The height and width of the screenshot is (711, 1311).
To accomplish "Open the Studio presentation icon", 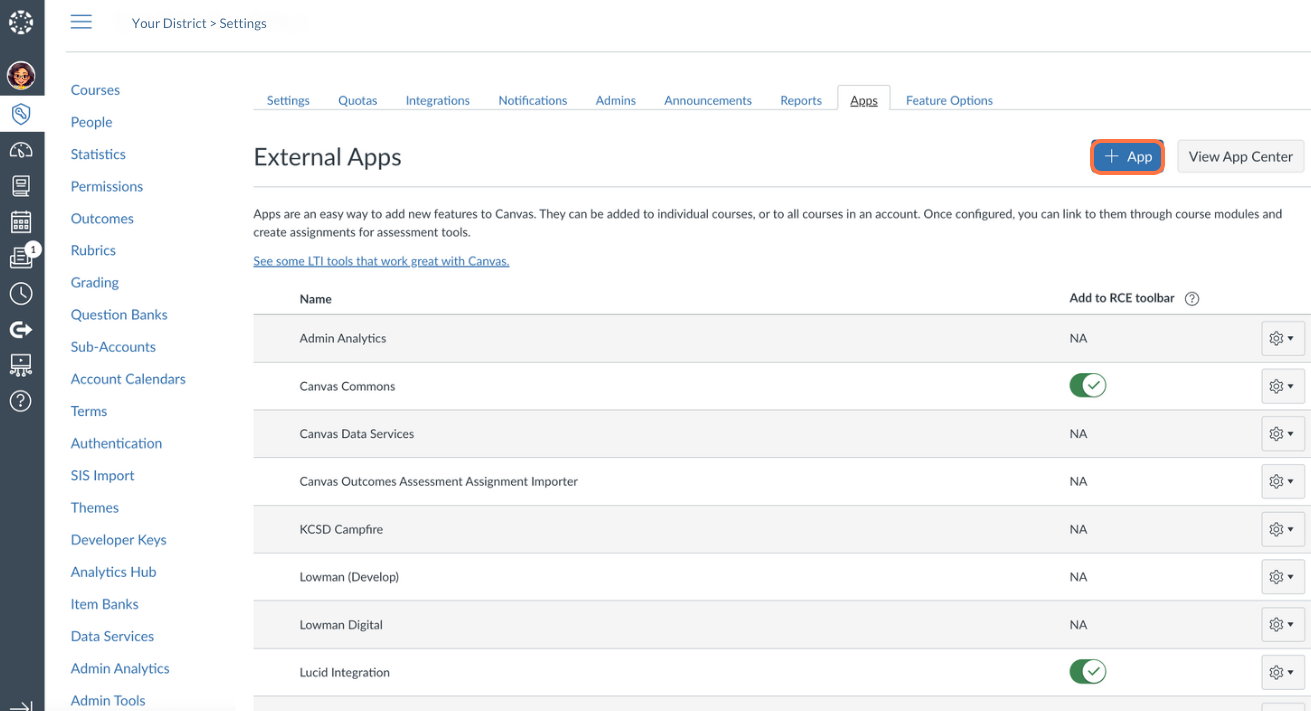I will tap(21, 365).
